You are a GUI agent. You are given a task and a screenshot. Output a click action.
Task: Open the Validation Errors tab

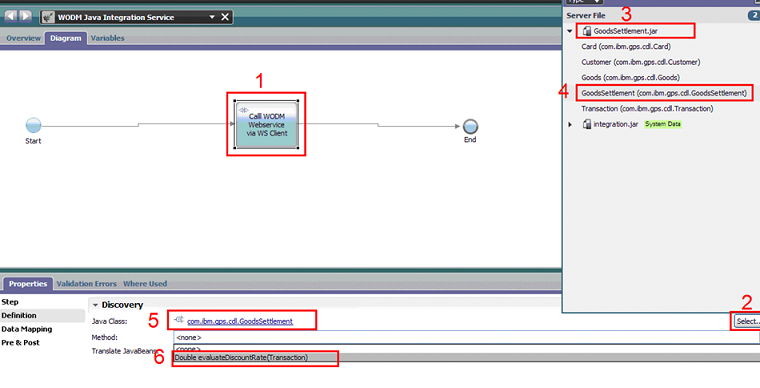point(86,284)
